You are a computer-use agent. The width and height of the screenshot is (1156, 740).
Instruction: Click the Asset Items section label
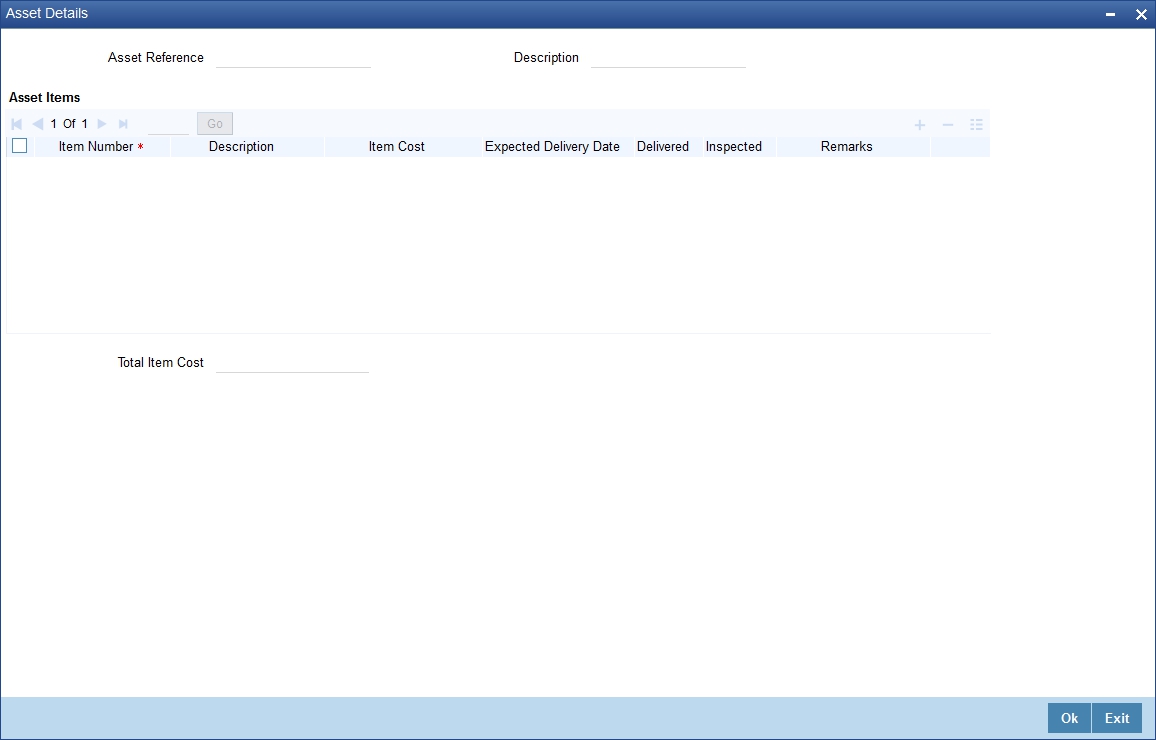pyautogui.click(x=45, y=97)
